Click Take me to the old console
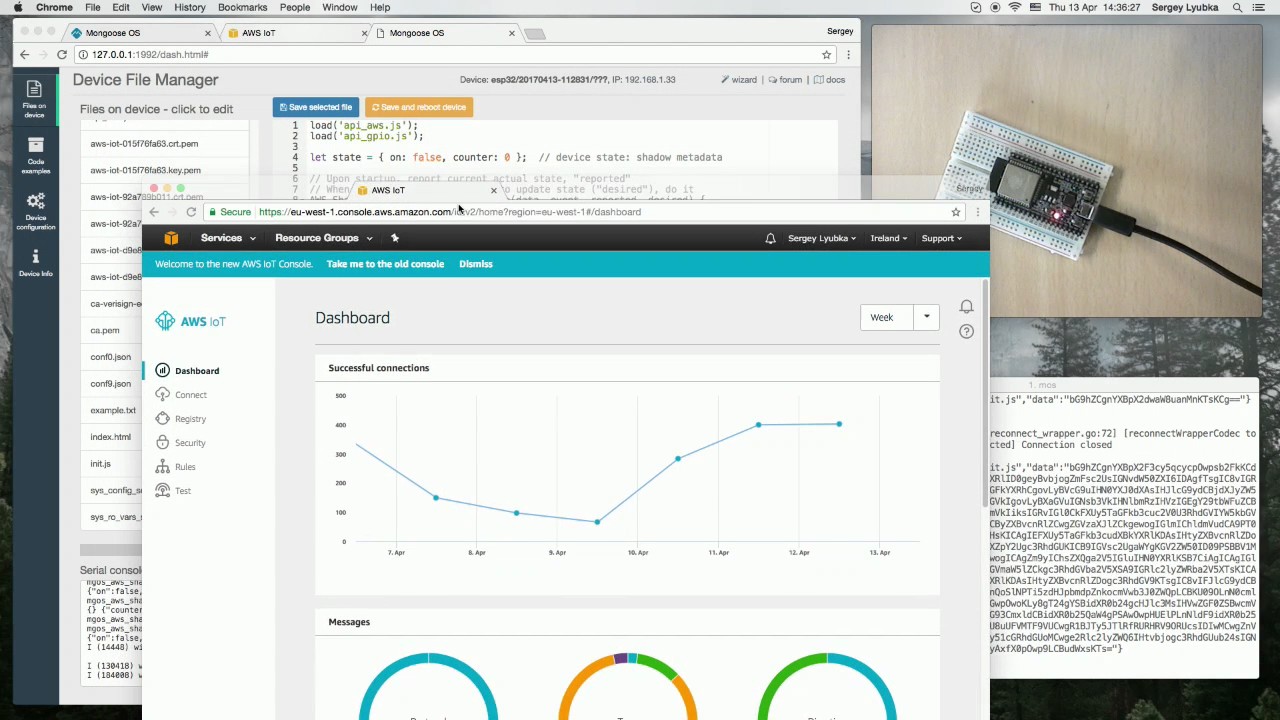 (x=385, y=264)
